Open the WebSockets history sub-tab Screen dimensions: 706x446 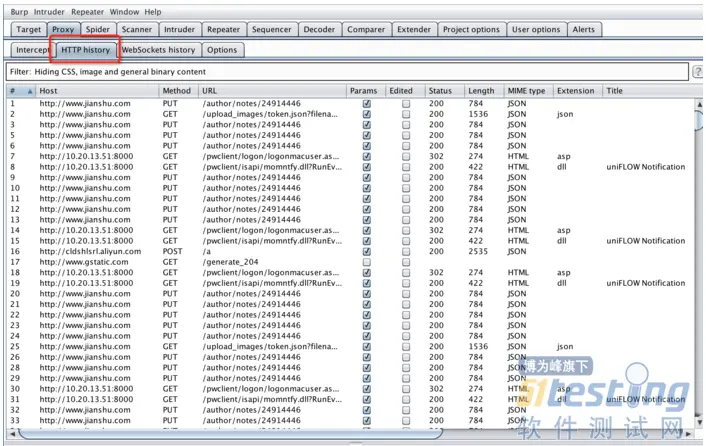point(158,50)
